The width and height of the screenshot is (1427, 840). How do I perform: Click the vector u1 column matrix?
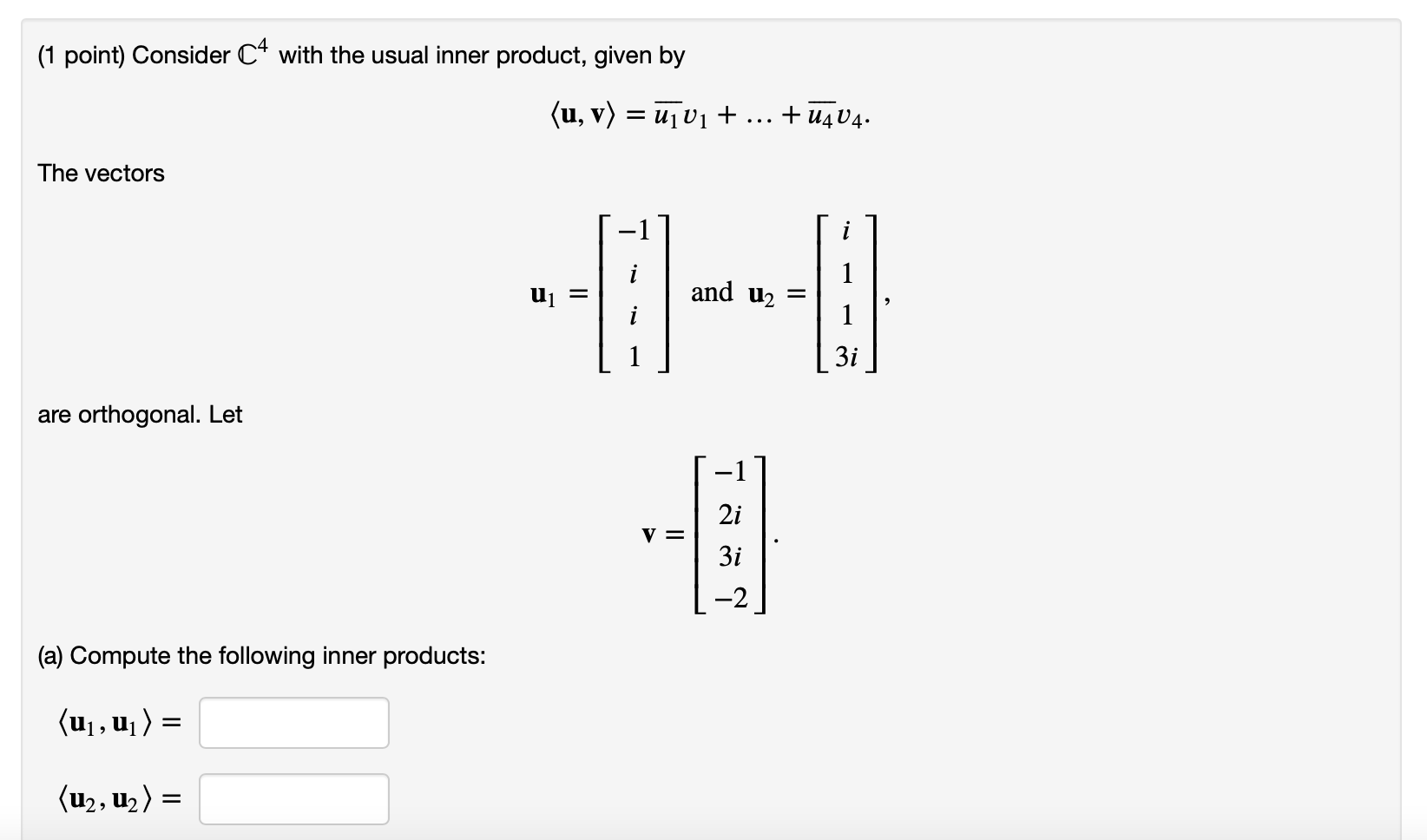(633, 293)
